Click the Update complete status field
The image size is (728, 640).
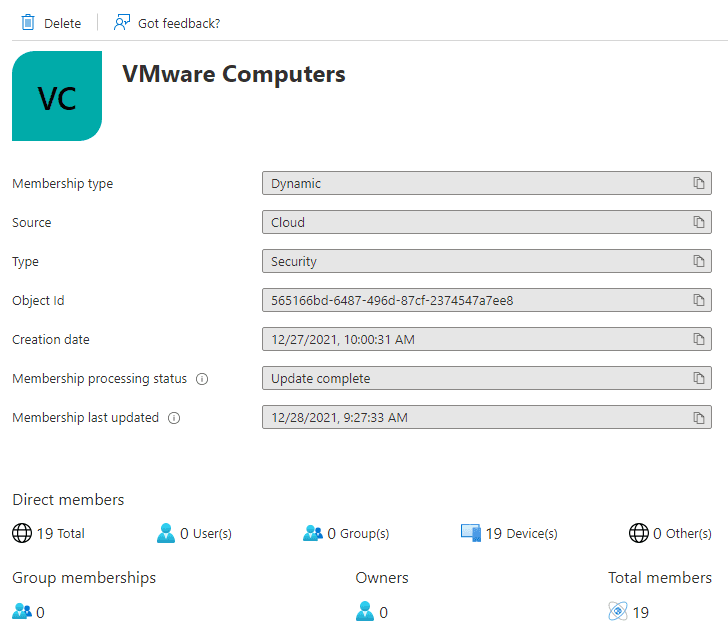point(487,378)
